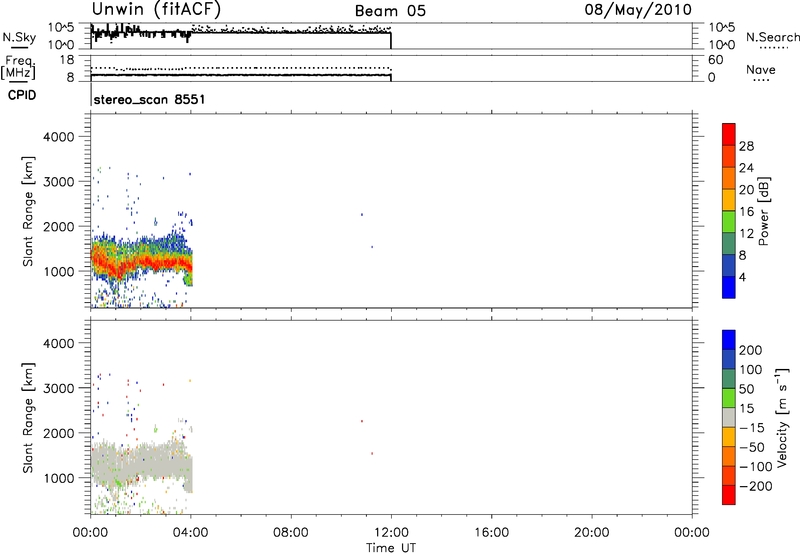Click the '16:00' time axis label
The height and width of the screenshot is (554, 800).
coord(491,533)
